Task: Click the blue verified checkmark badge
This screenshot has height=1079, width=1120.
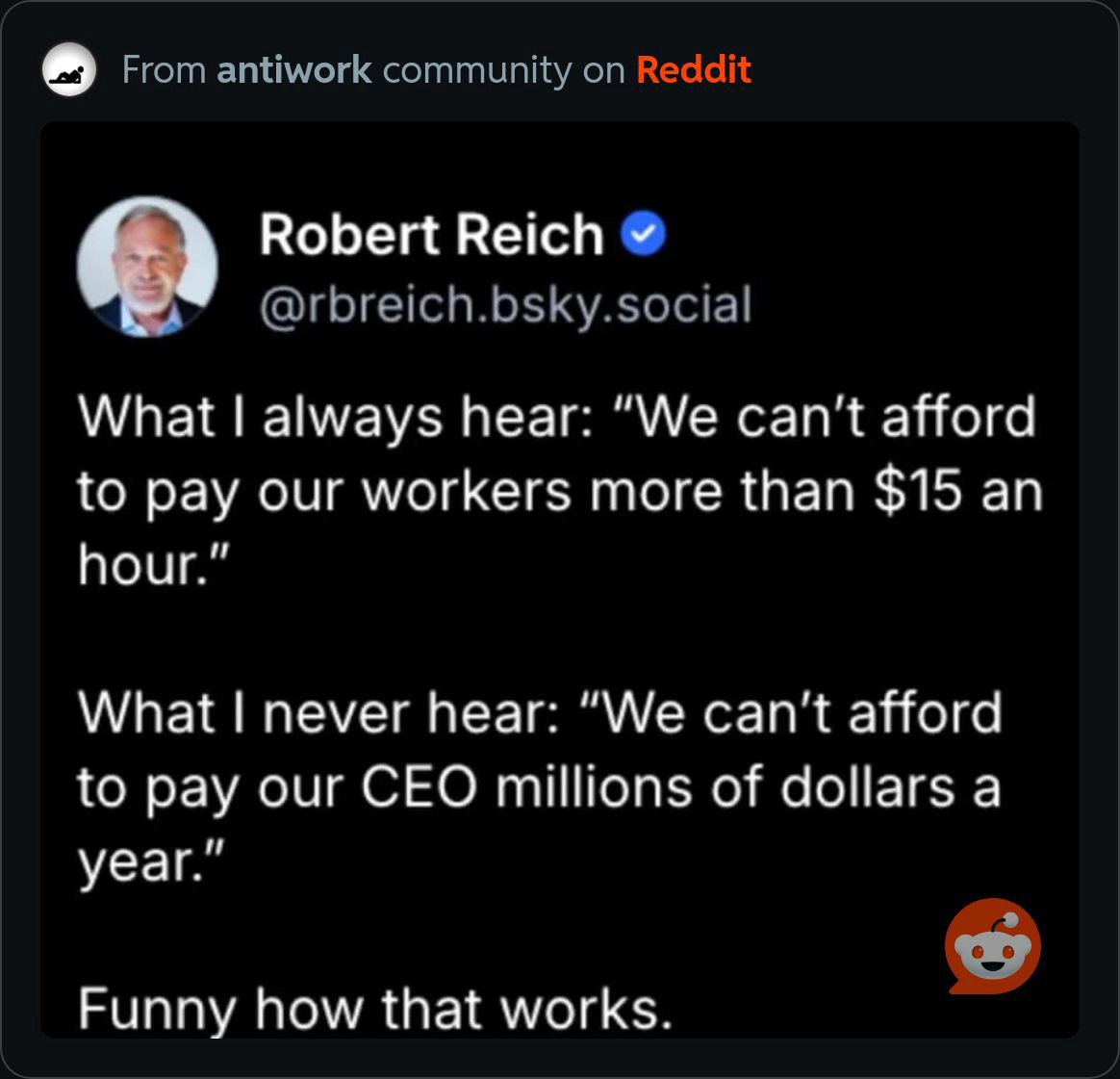Action: click(x=643, y=234)
